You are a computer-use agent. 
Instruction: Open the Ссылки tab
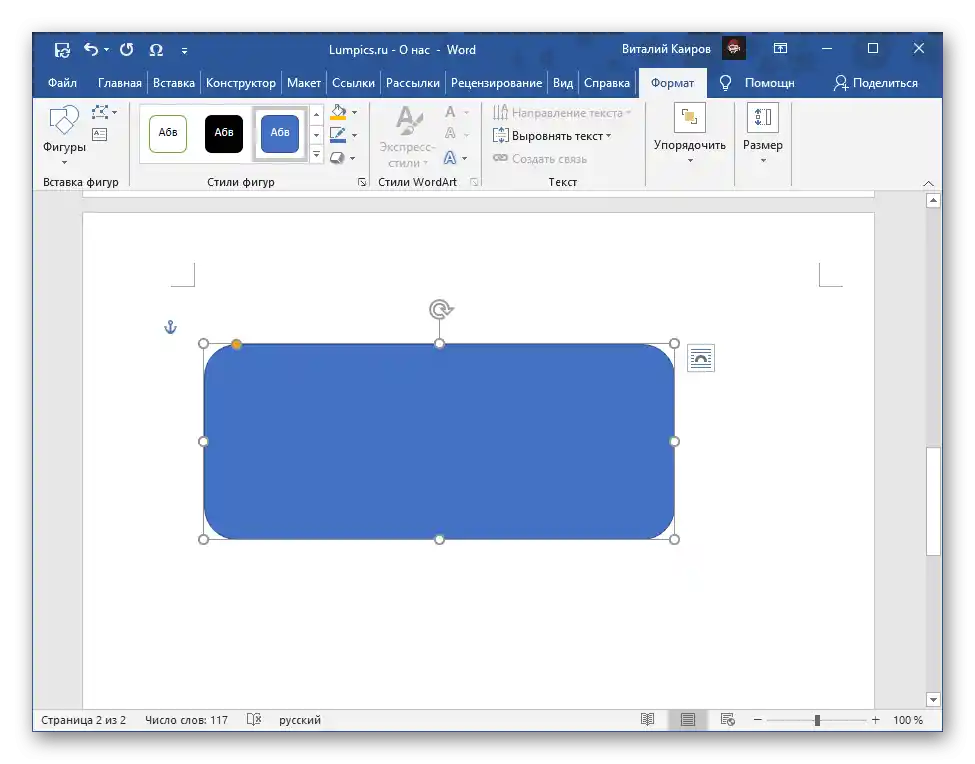click(353, 83)
